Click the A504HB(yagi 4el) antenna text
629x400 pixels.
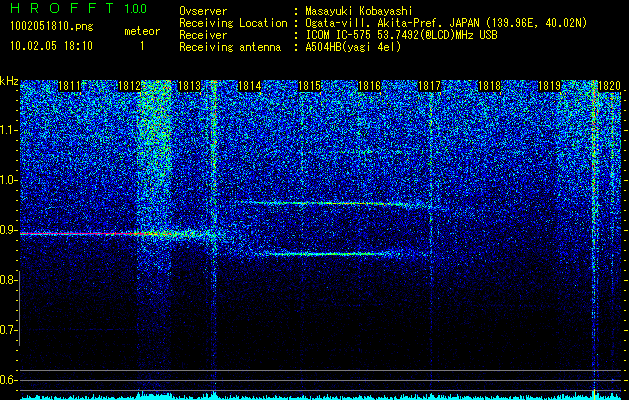coord(353,47)
